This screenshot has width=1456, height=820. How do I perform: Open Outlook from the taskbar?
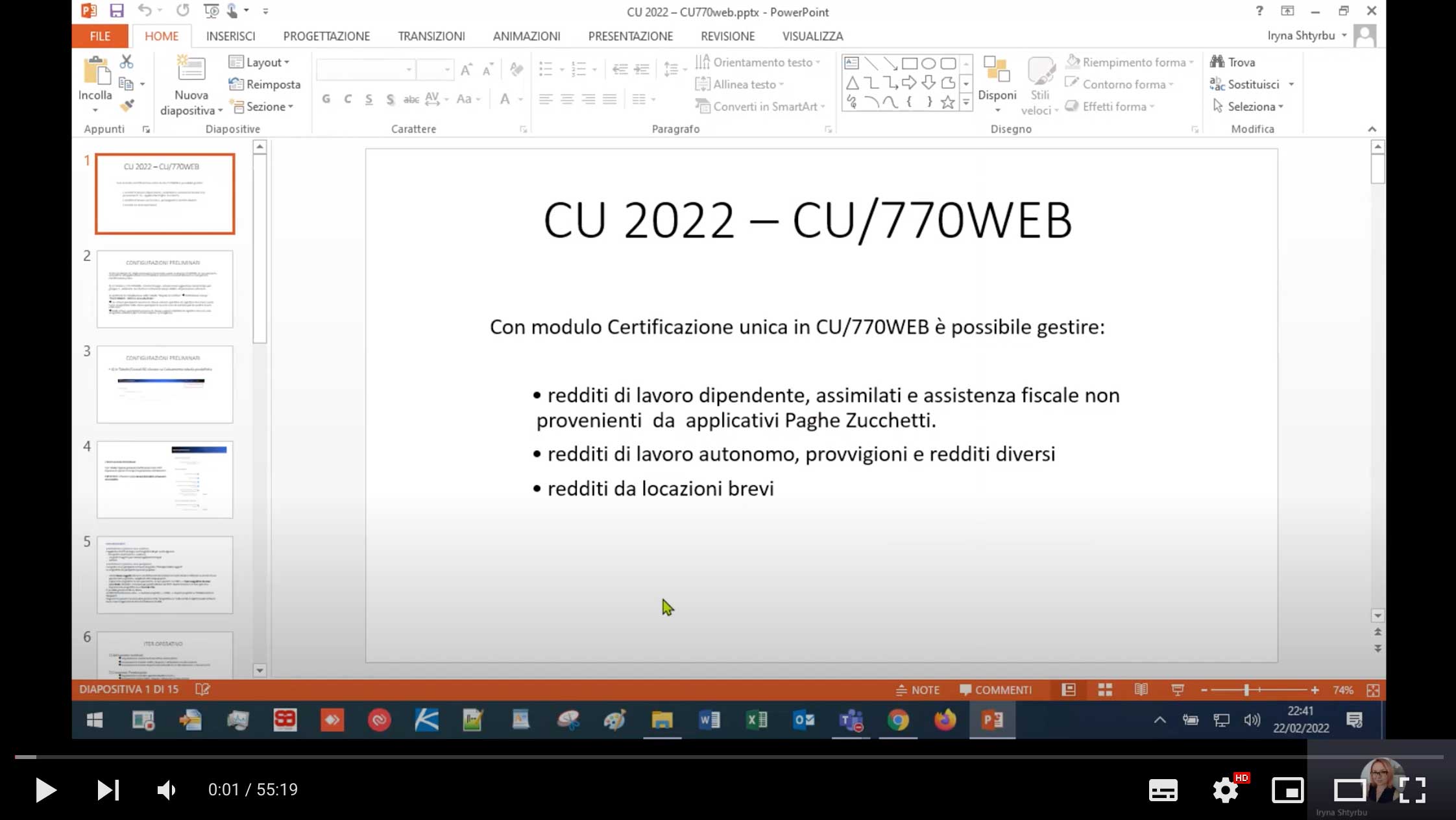coord(804,720)
